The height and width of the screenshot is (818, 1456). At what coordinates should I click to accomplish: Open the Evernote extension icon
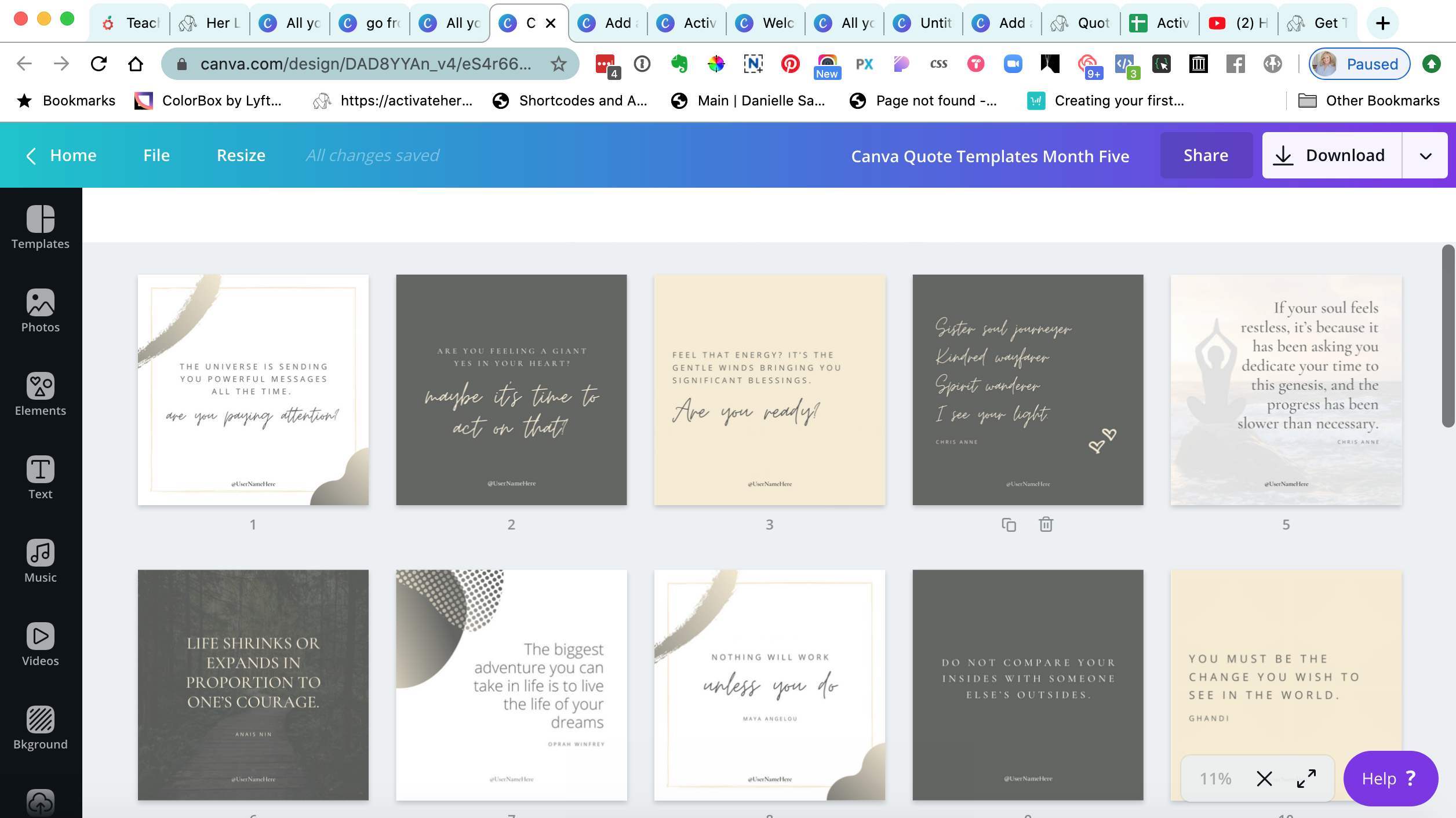(x=679, y=64)
